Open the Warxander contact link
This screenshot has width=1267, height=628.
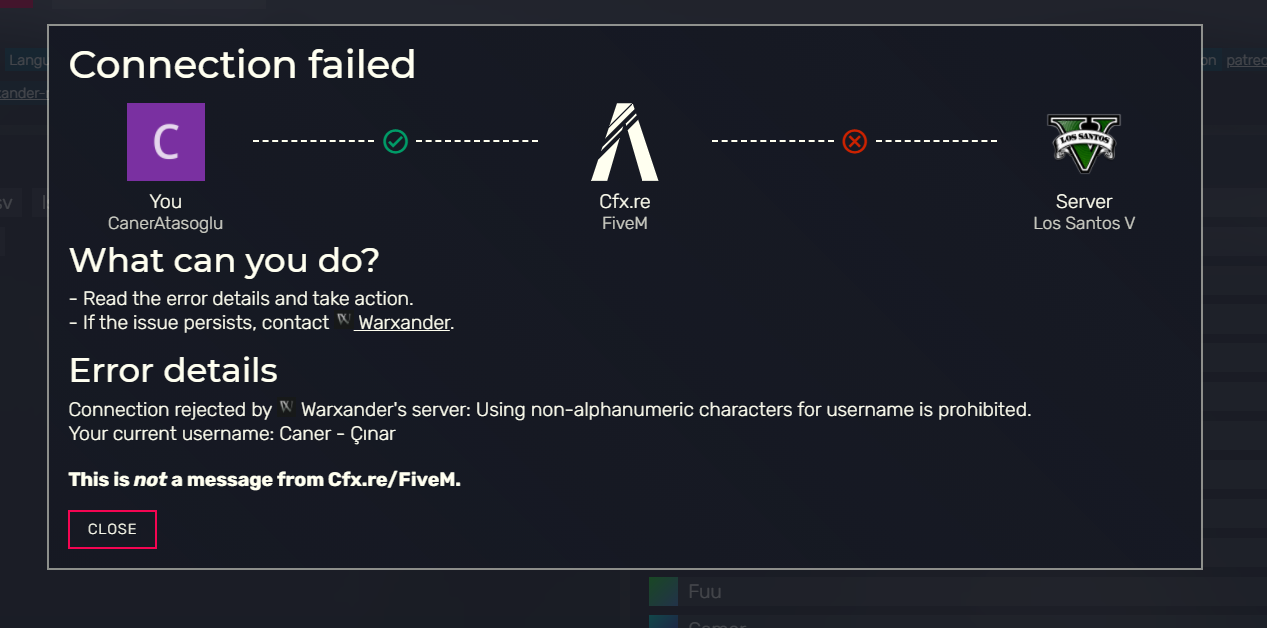404,323
